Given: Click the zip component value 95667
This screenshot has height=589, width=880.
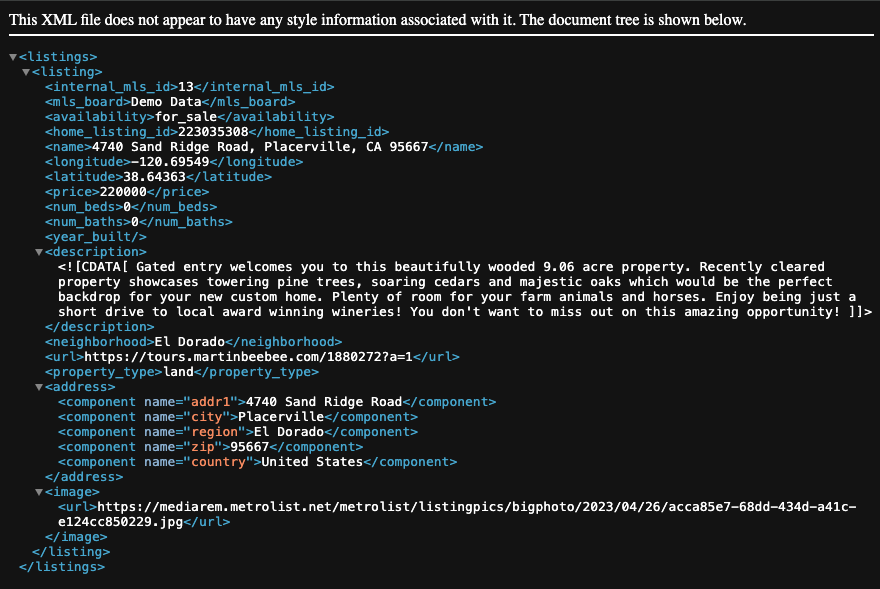Looking at the screenshot, I should 251,447.
